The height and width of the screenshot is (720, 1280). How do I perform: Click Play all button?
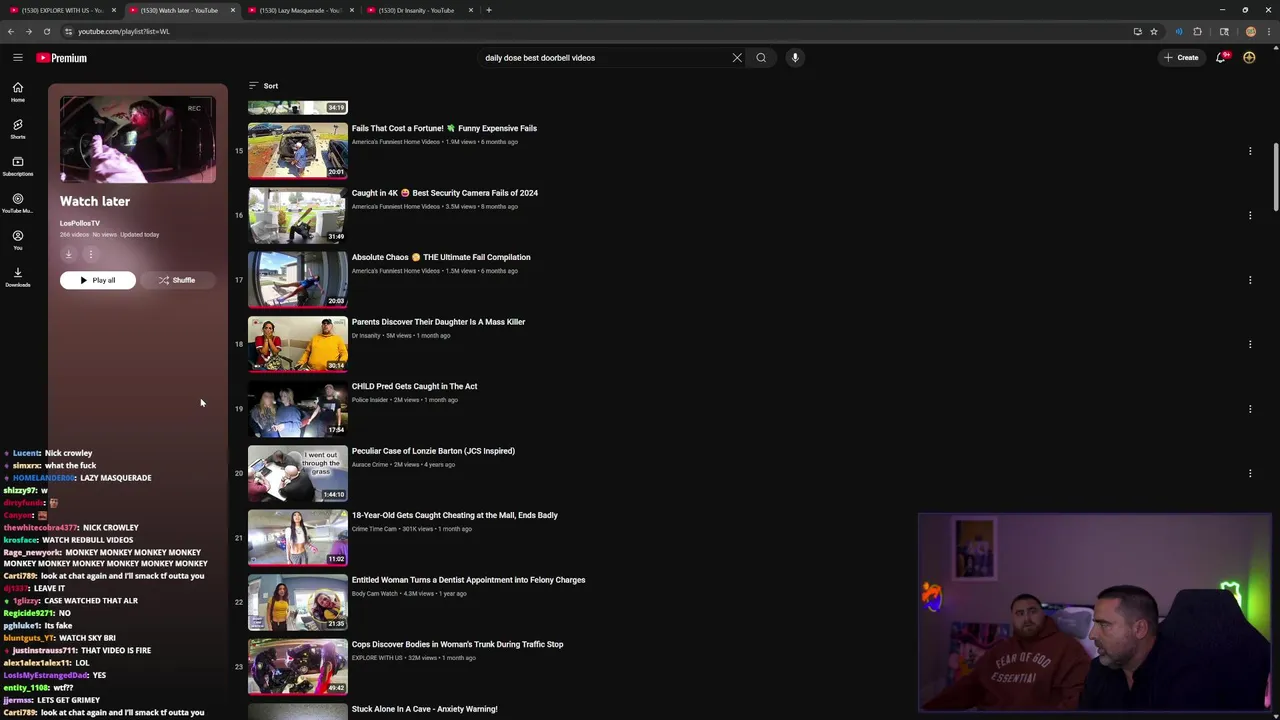pos(98,280)
